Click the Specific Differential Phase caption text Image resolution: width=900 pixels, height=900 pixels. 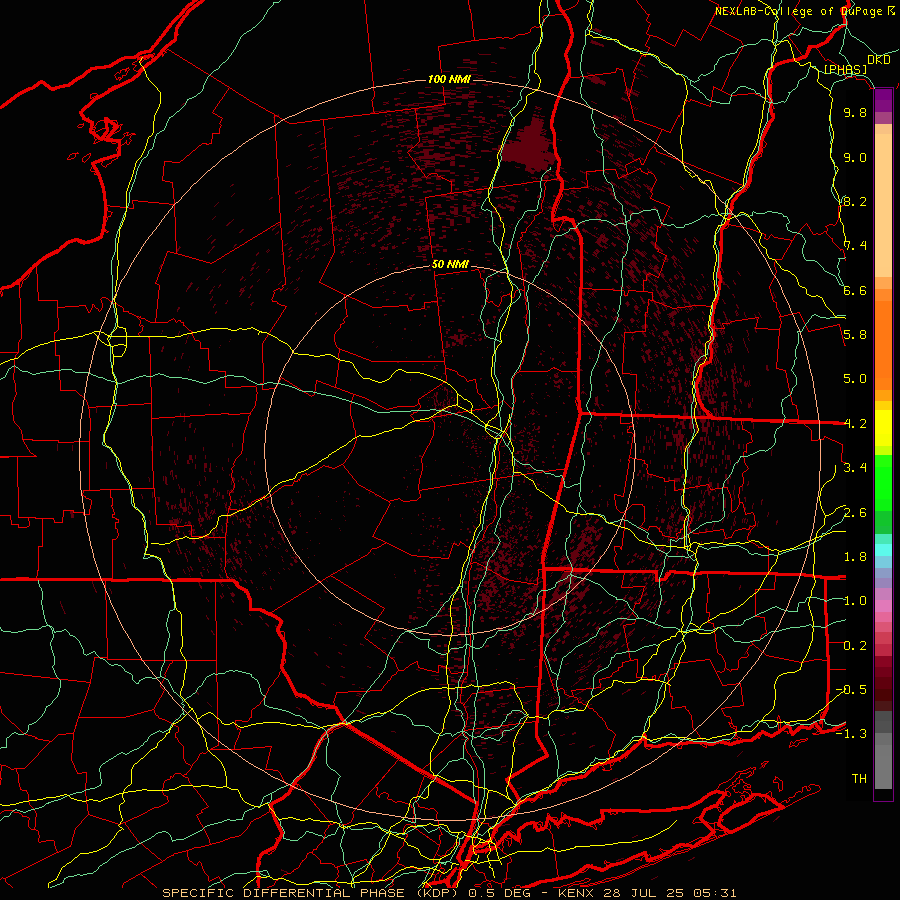coord(312,893)
